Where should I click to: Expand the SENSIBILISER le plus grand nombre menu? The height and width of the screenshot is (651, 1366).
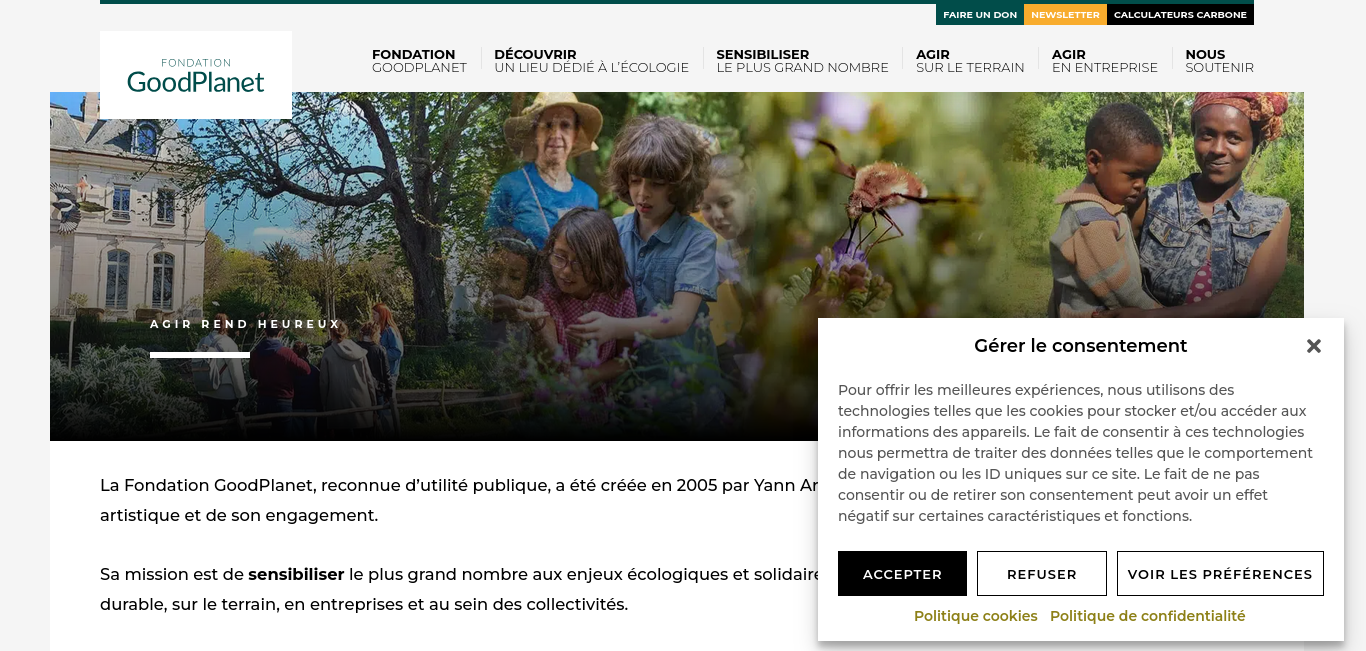802,61
